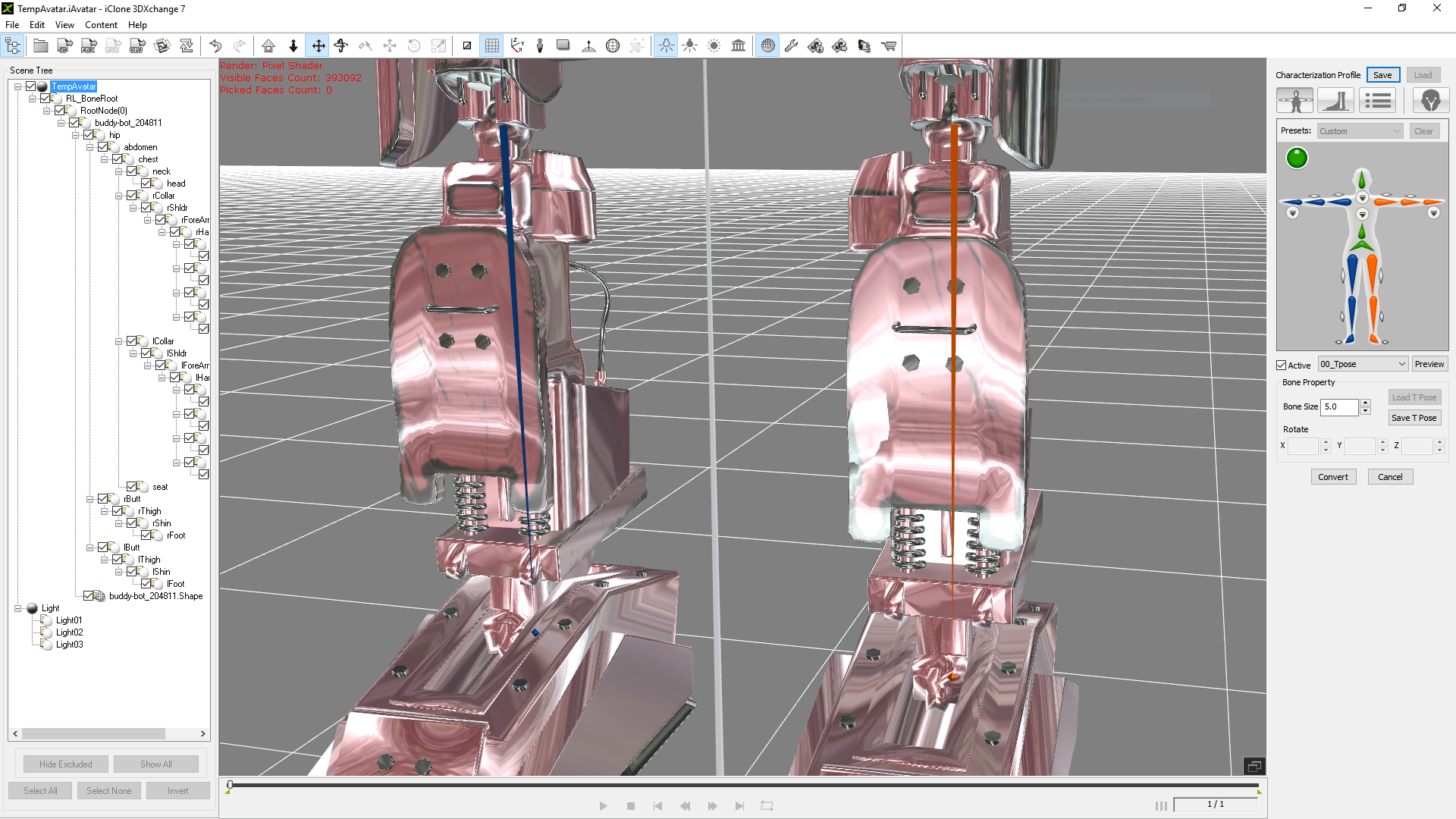
Task: Toggle the world axis display icon
Action: coord(517,46)
